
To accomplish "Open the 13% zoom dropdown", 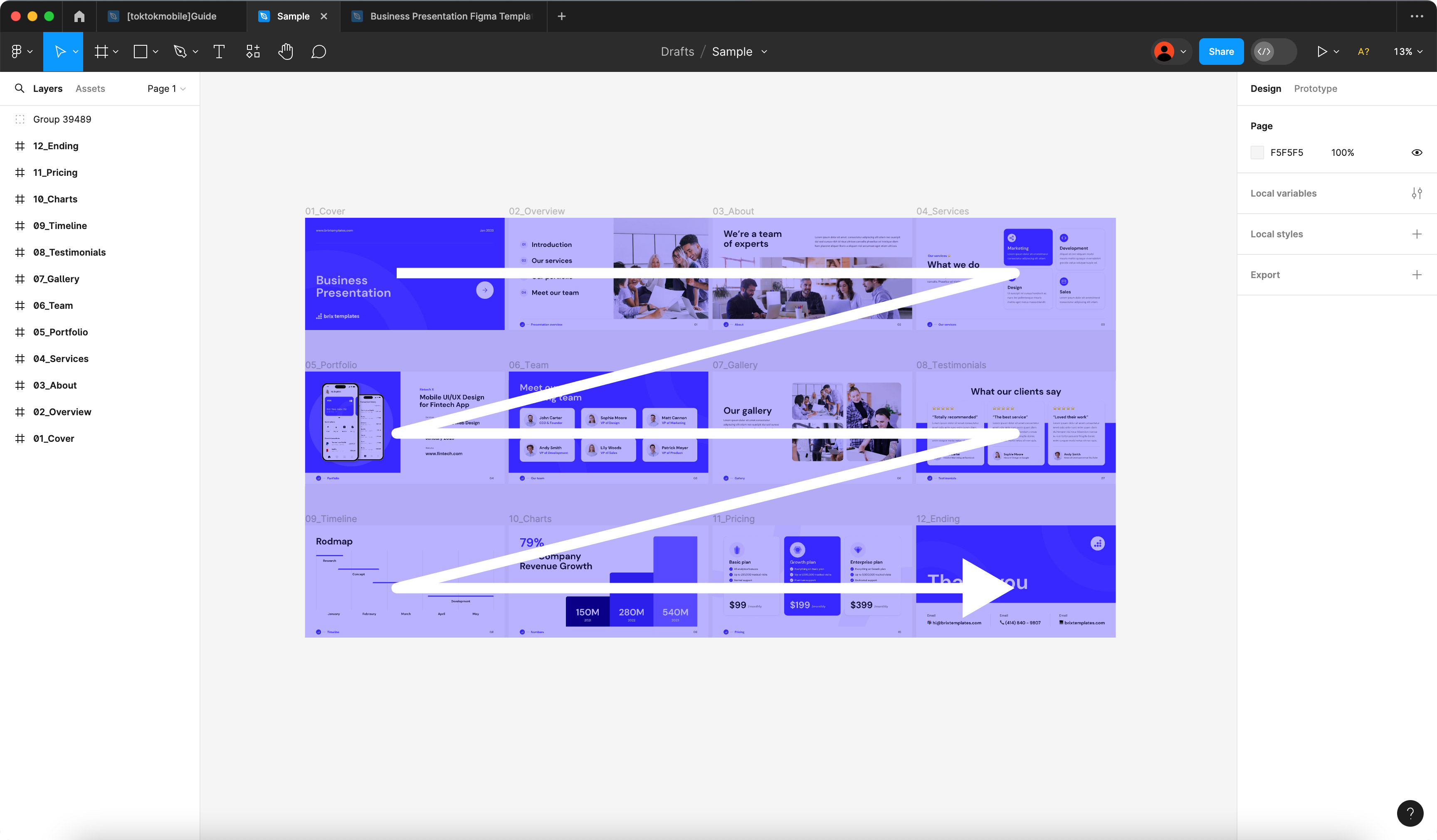I will click(1407, 52).
